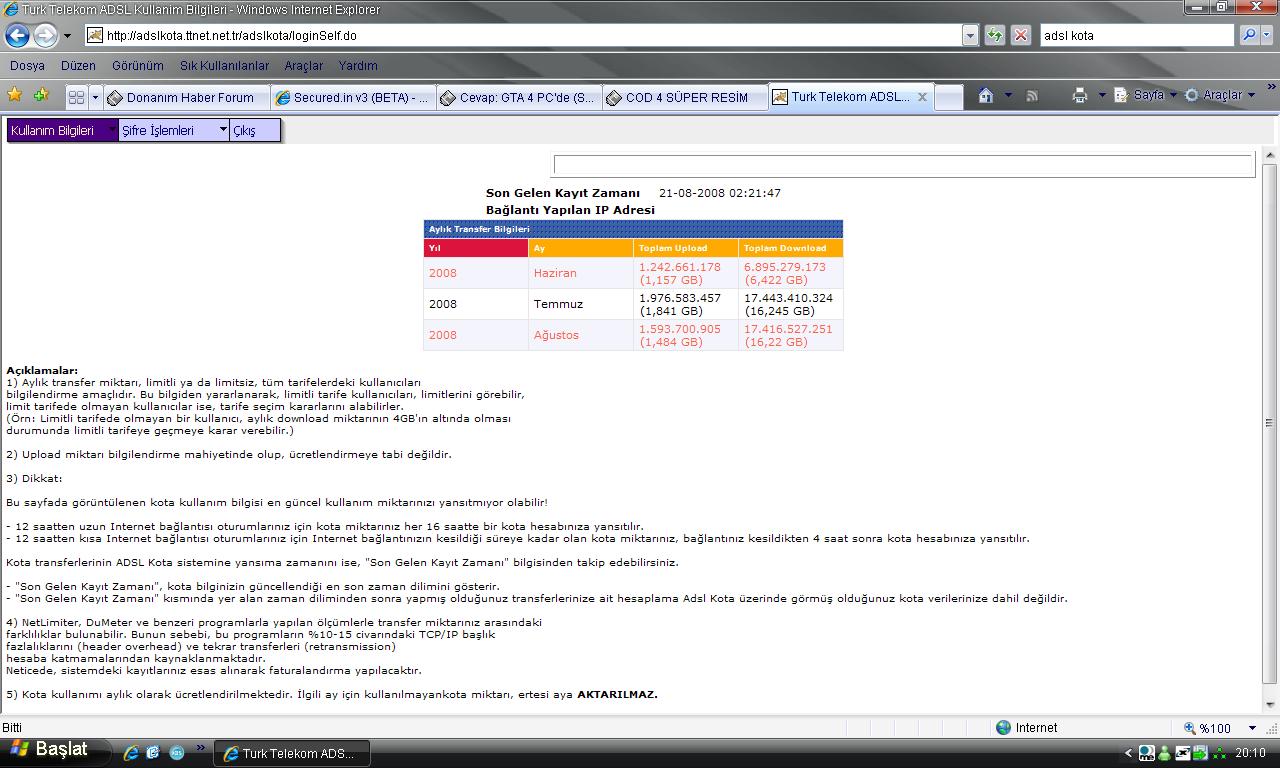Viewport: 1280px width, 768px height.
Task: Click Add to Favorites star-plus icon
Action: pos(41,95)
